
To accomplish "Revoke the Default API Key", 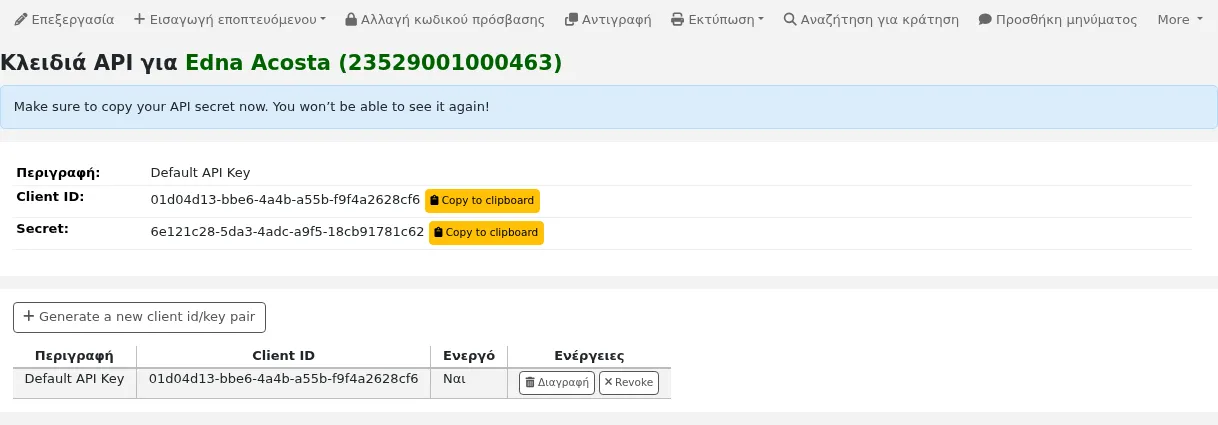I will tap(629, 382).
